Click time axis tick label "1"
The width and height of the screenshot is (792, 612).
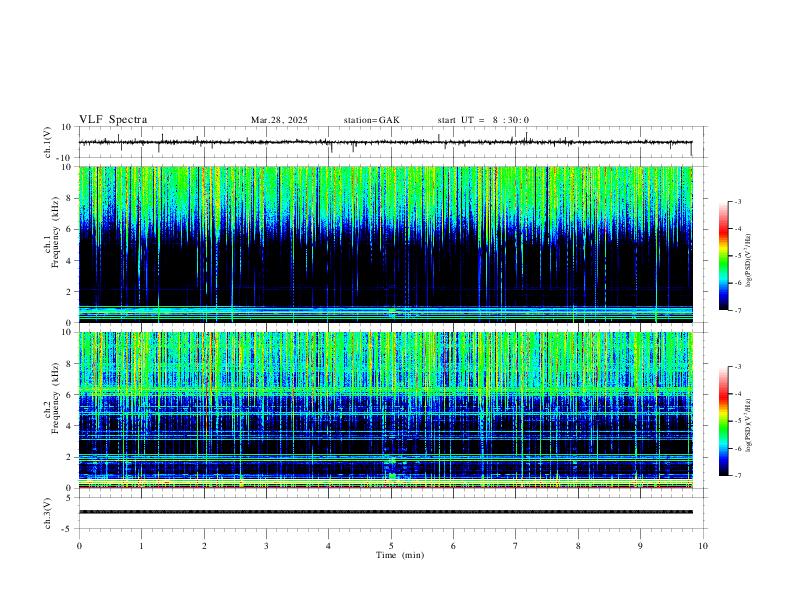pyautogui.click(x=141, y=546)
